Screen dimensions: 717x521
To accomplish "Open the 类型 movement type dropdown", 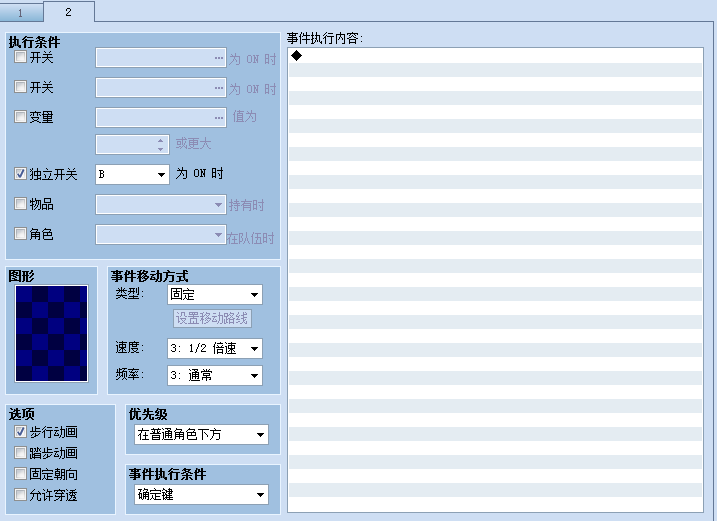I will click(214, 295).
